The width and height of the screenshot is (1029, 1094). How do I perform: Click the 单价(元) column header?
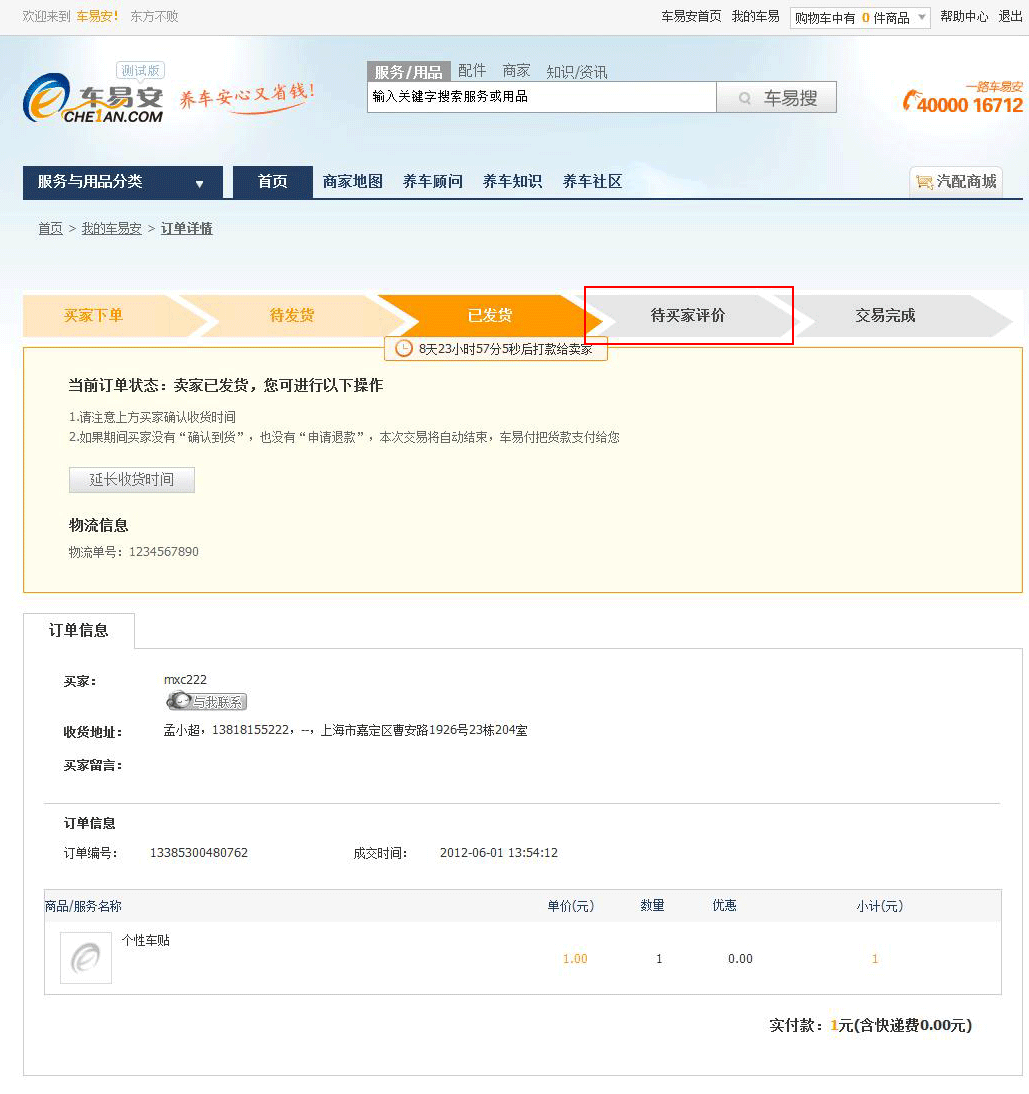571,906
